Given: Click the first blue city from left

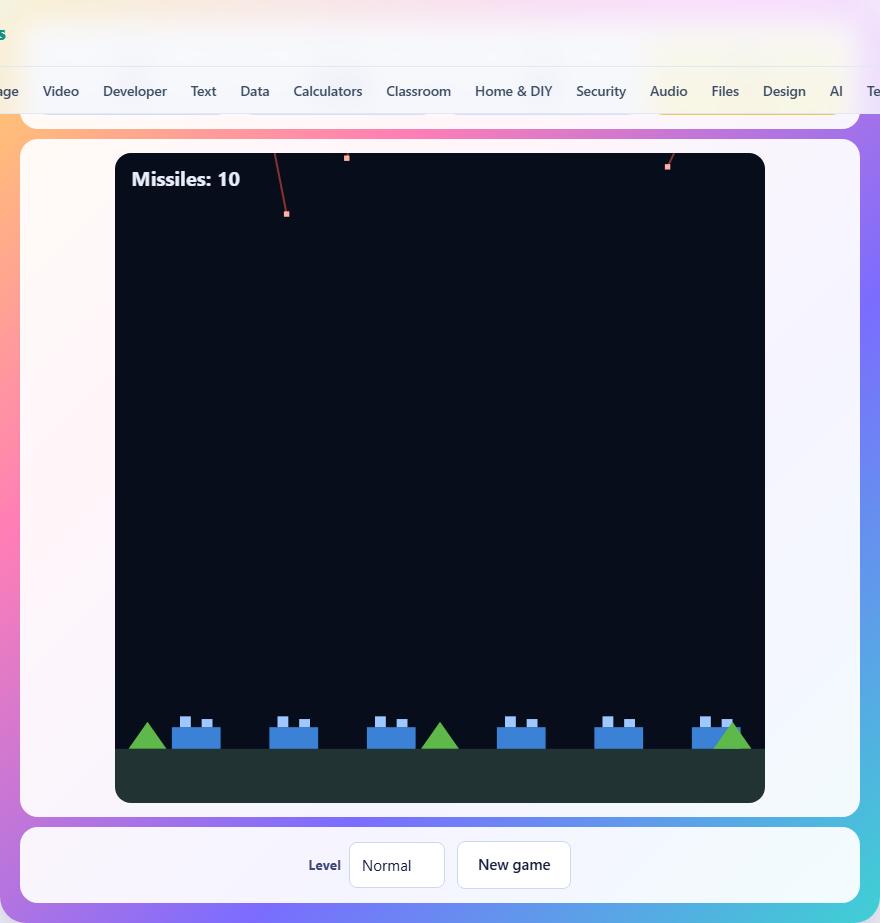Looking at the screenshot, I should [x=196, y=733].
